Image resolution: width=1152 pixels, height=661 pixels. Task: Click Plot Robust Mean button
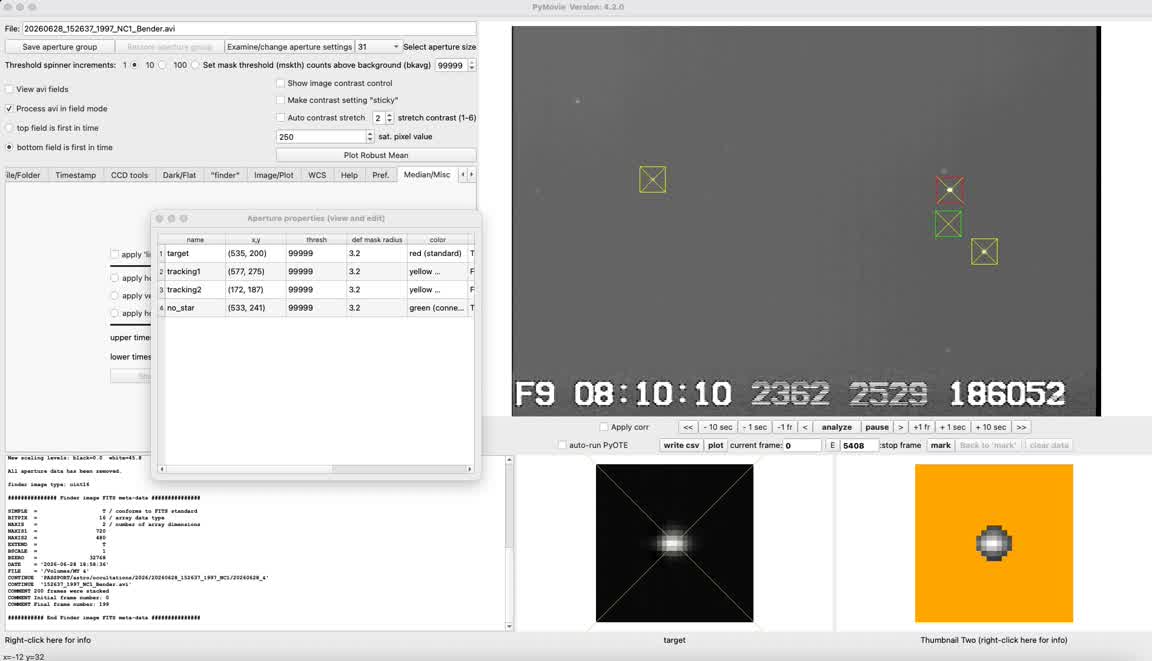[x=376, y=155]
